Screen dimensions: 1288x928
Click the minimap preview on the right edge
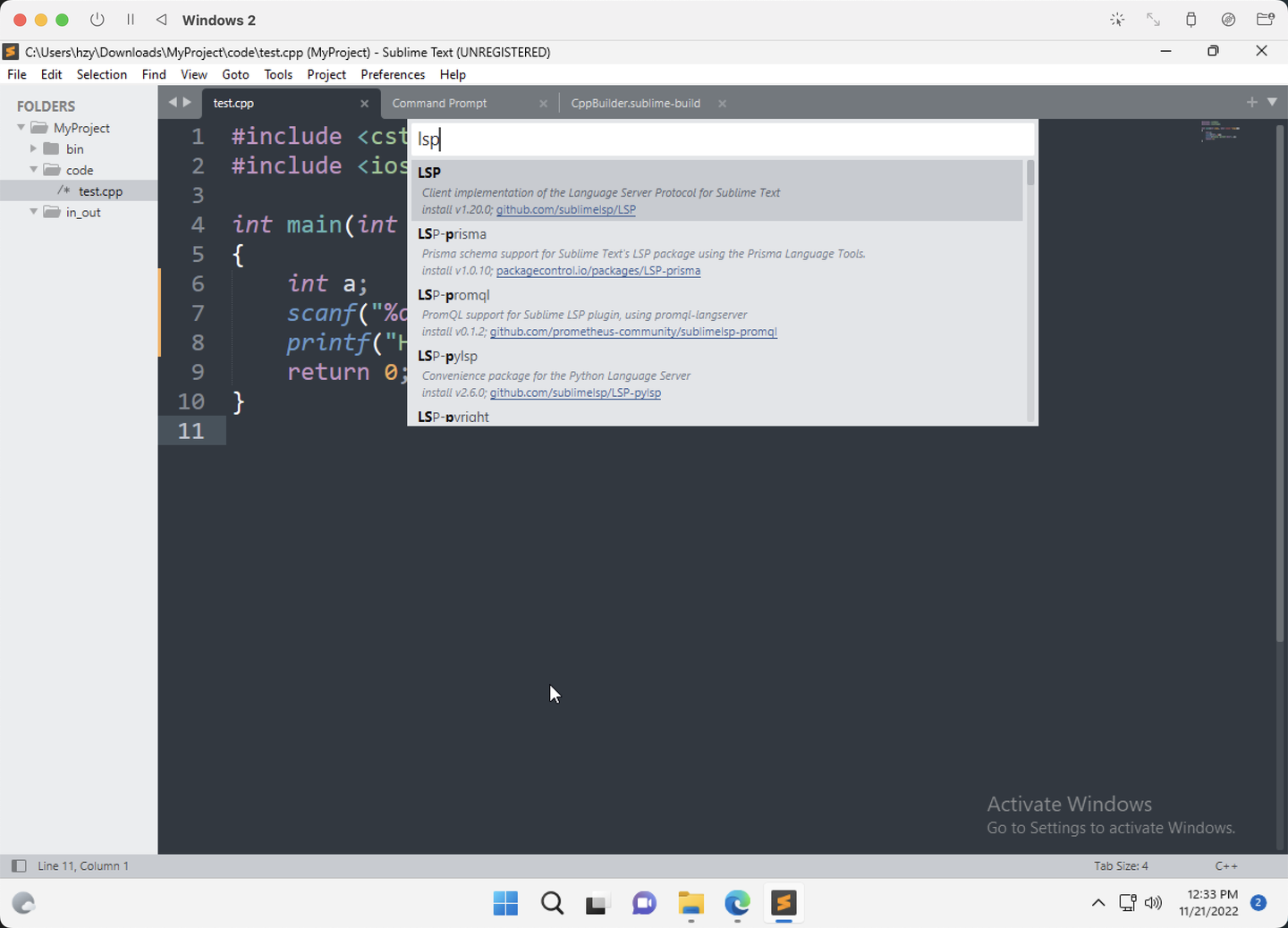tap(1221, 134)
